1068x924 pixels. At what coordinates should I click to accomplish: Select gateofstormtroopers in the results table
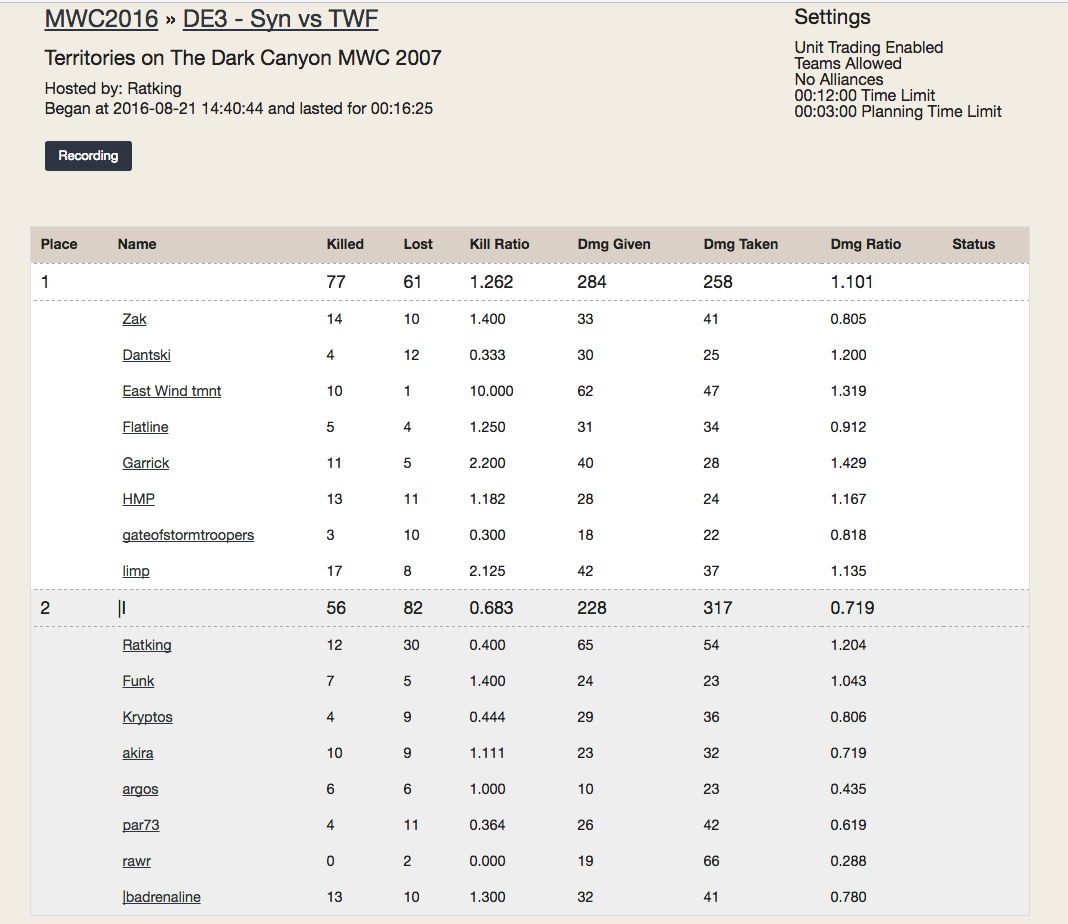(x=188, y=535)
